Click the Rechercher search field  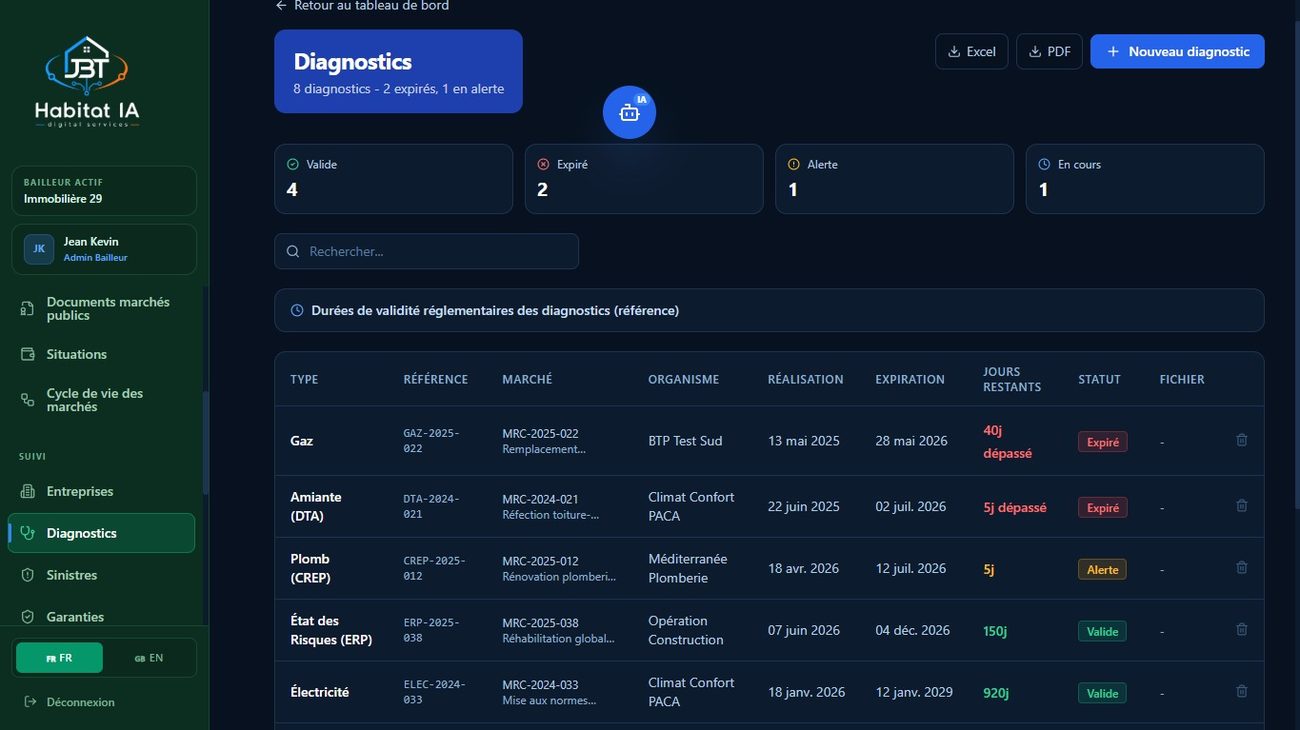tap(427, 251)
